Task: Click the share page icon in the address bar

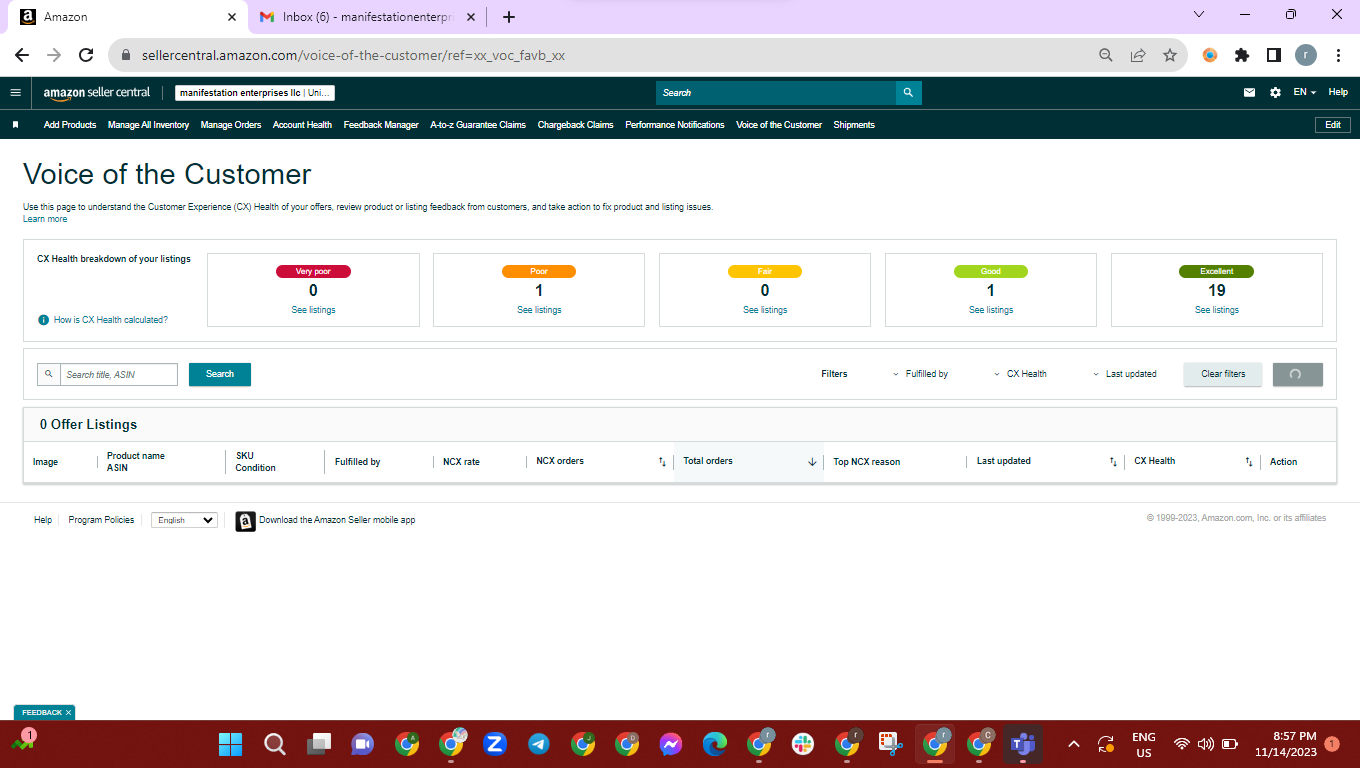Action: click(1138, 56)
